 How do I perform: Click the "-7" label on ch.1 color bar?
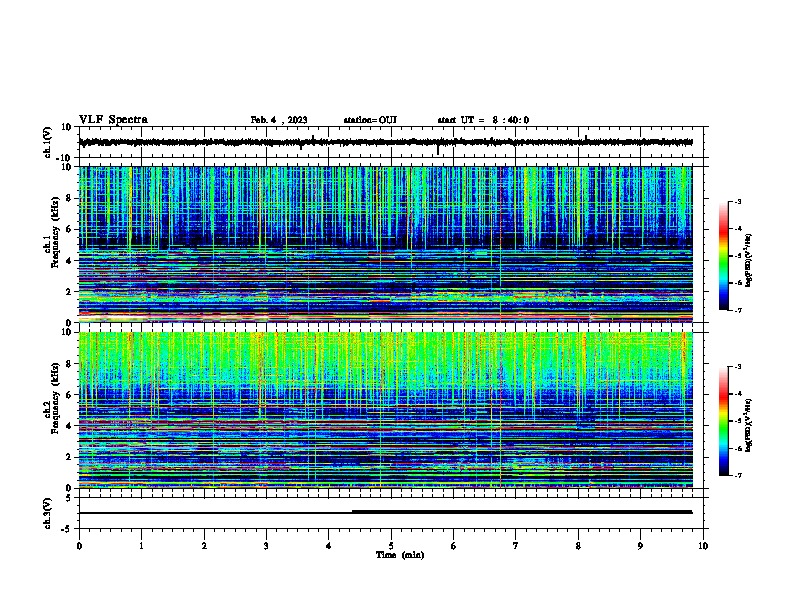738,311
